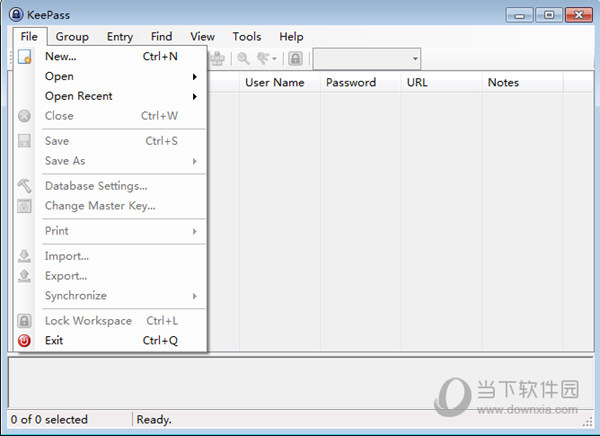Click inside the quick search input field
Viewport: 600px width, 436px height.
tap(362, 59)
